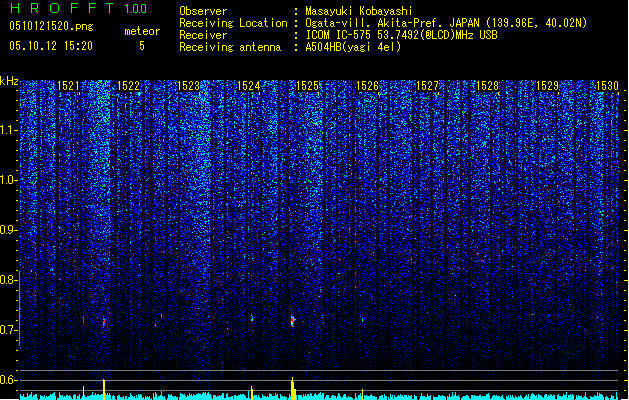629x400 pixels.
Task: Click the yellow power spike before 1522
Action: point(104,390)
